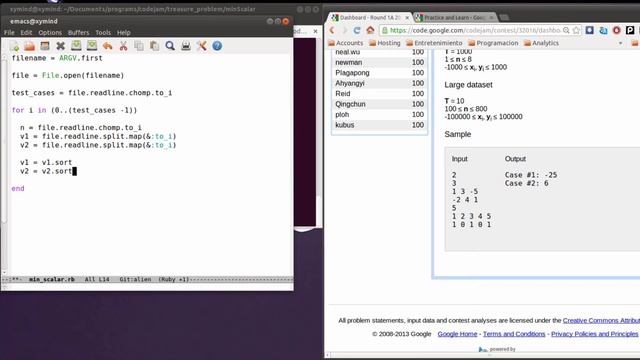Click Plagapong in the scoreboard

pos(352,73)
